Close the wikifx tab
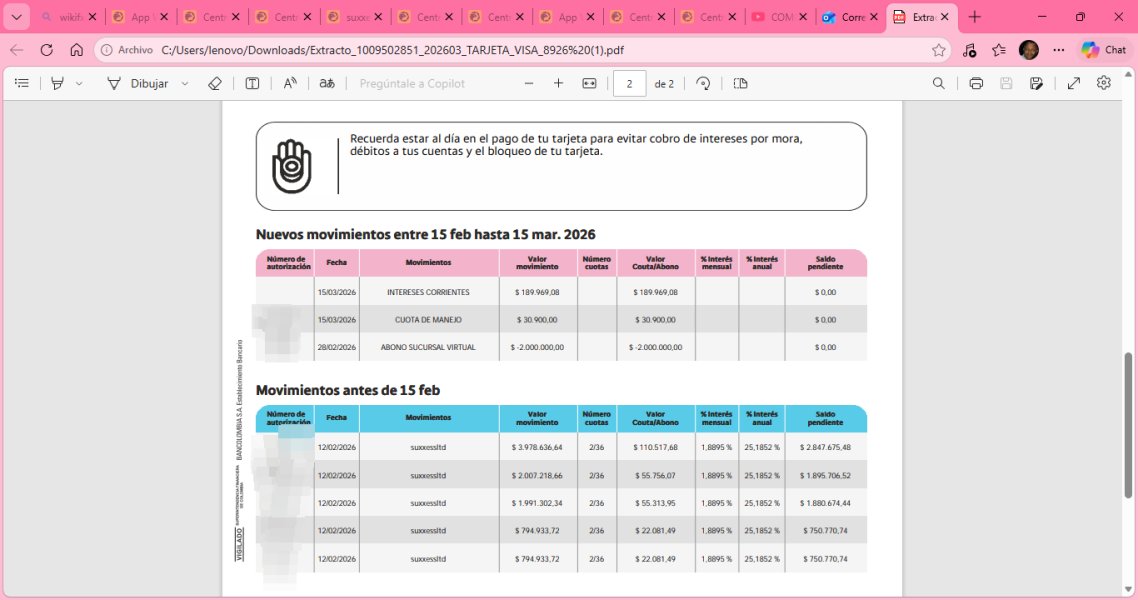Image resolution: width=1138 pixels, height=600 pixels. coord(92,17)
